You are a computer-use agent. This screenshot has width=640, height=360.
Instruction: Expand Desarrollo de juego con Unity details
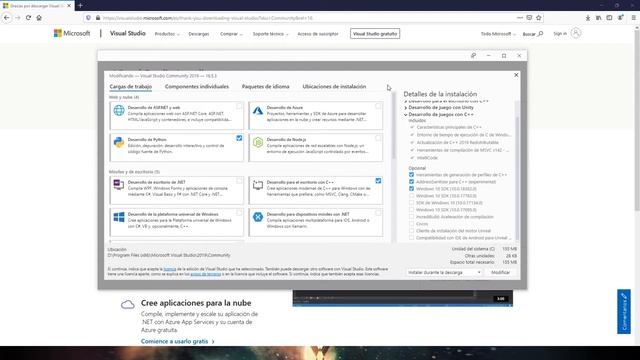406,108
